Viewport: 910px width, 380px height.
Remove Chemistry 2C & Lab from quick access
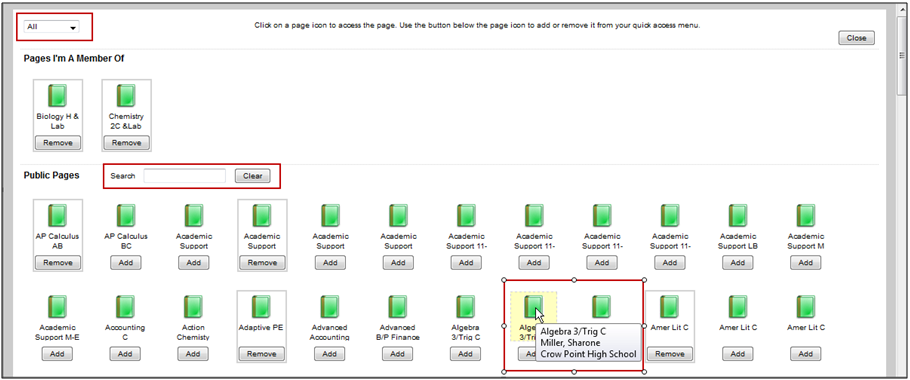127,143
